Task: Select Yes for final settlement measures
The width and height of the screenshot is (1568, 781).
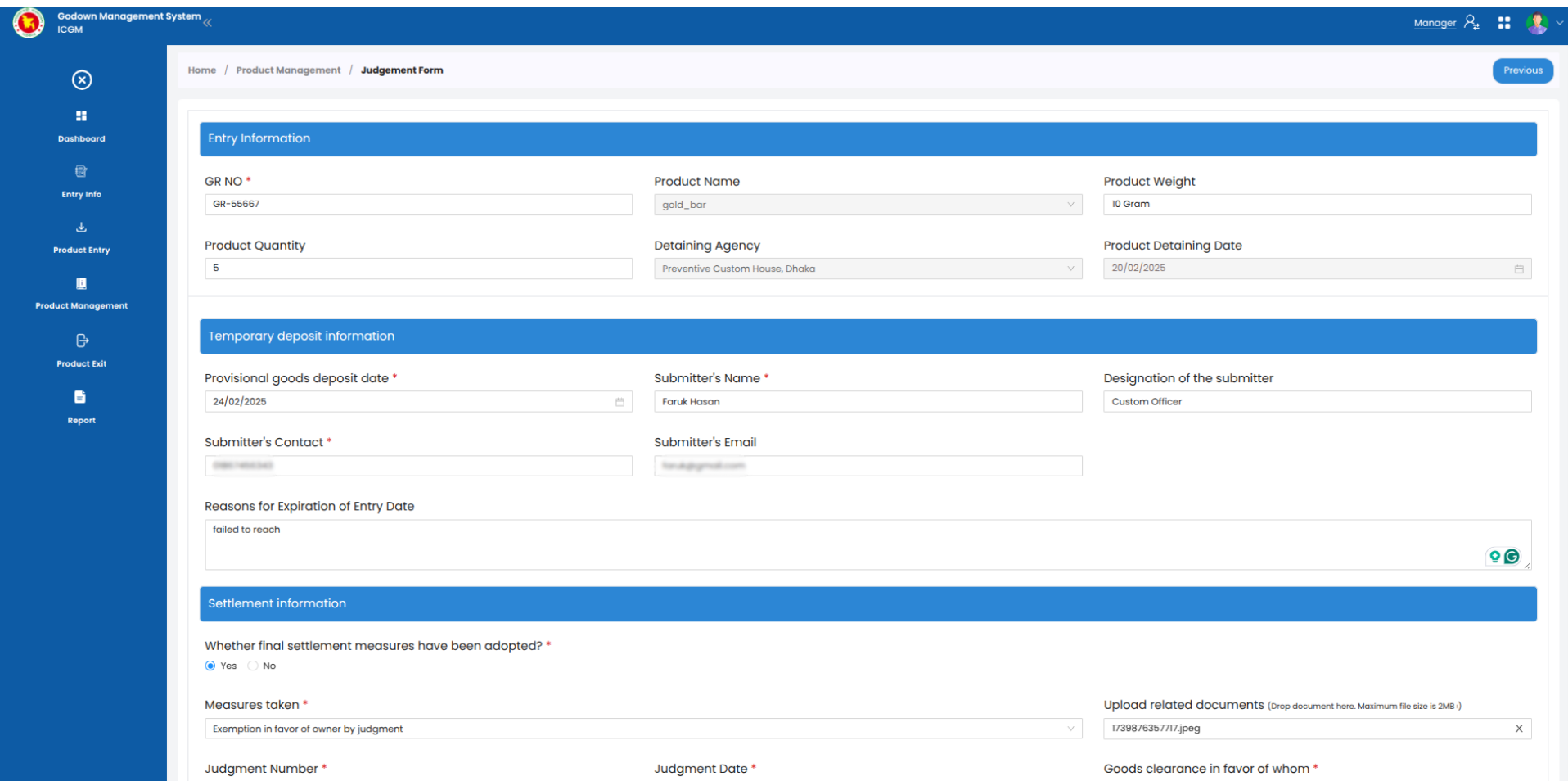Action: point(210,666)
